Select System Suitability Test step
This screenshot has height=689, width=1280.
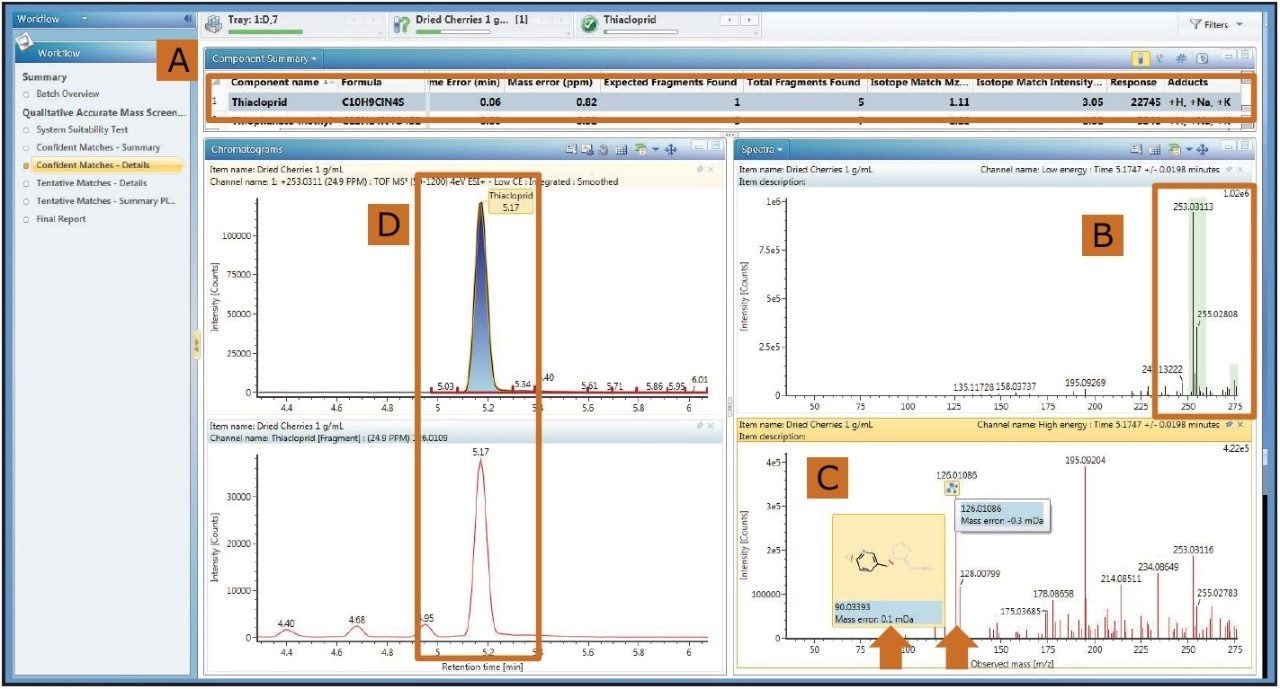tap(83, 129)
